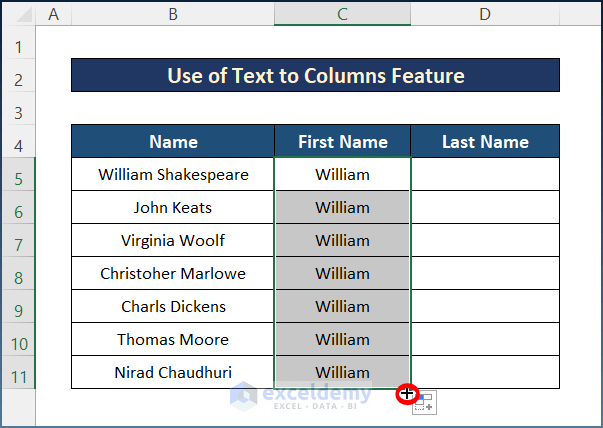Click the First Name cell in row 5
The image size is (603, 428).
[342, 175]
